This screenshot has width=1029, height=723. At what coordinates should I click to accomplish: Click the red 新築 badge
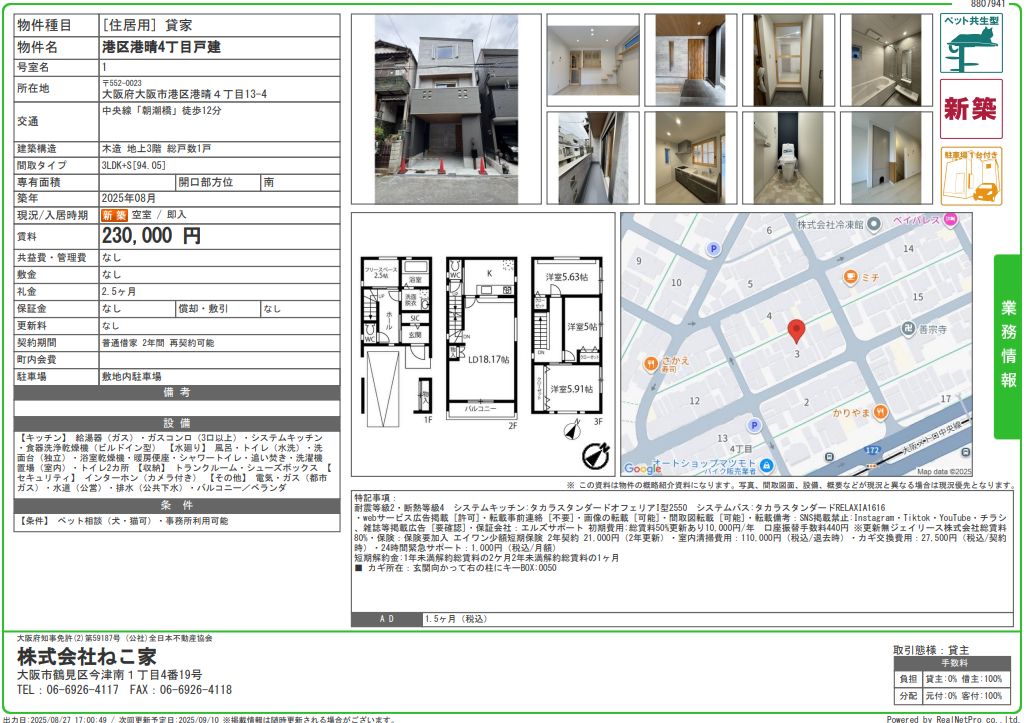point(971,109)
